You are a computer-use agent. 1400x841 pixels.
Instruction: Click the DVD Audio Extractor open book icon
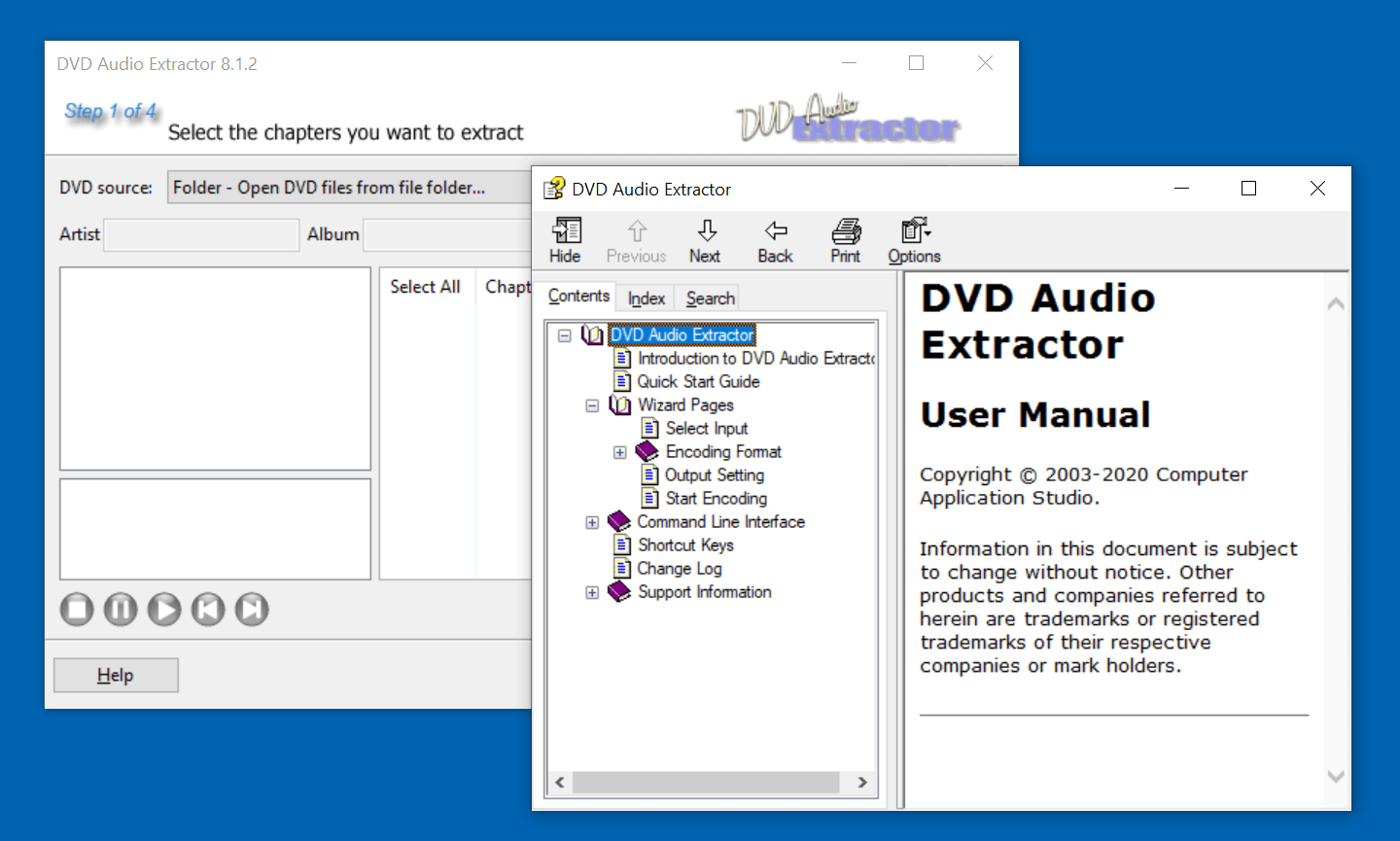pyautogui.click(x=592, y=334)
